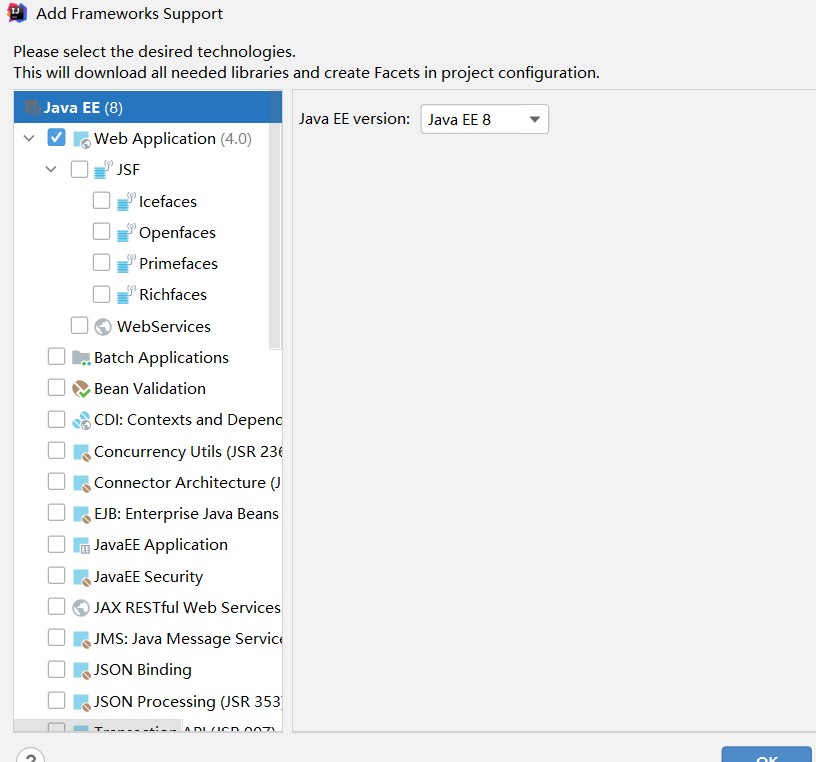816x762 pixels.
Task: Check the JMS Java Message Service checkbox
Action: 56,638
